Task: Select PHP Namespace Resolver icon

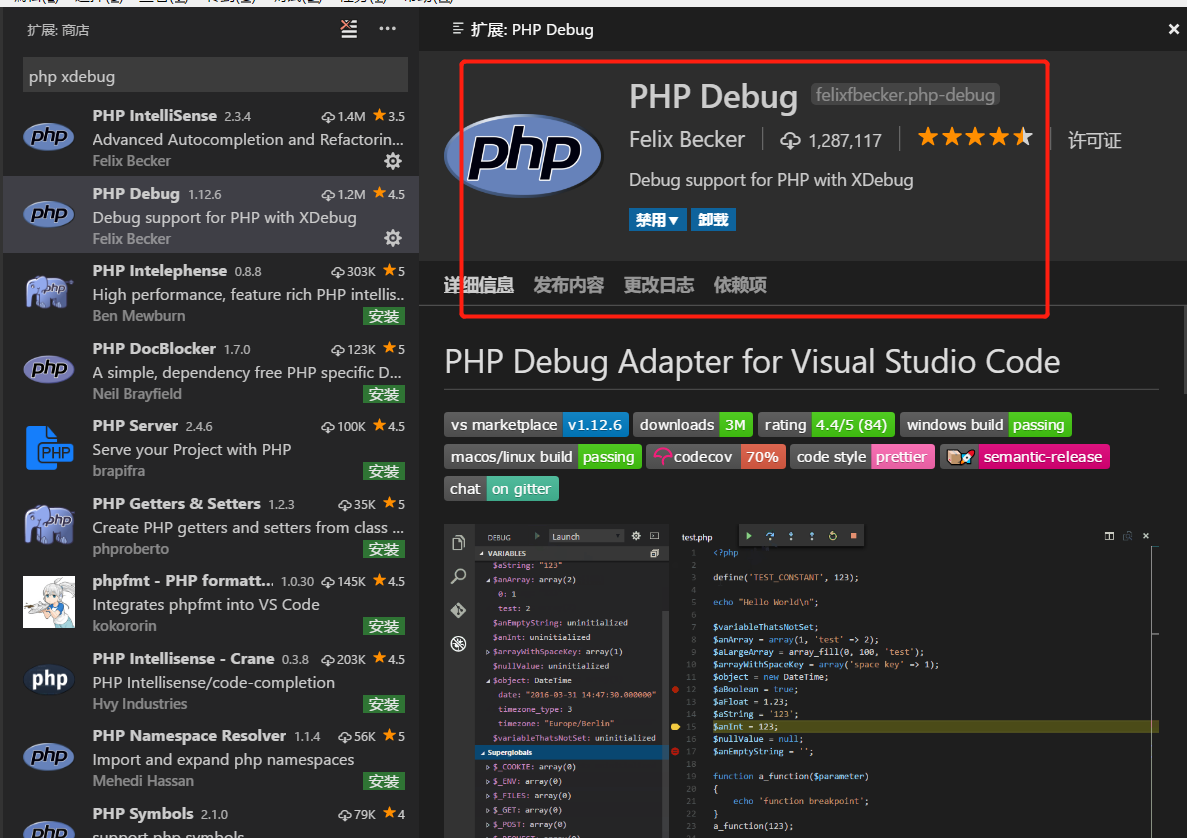Action: (x=49, y=756)
